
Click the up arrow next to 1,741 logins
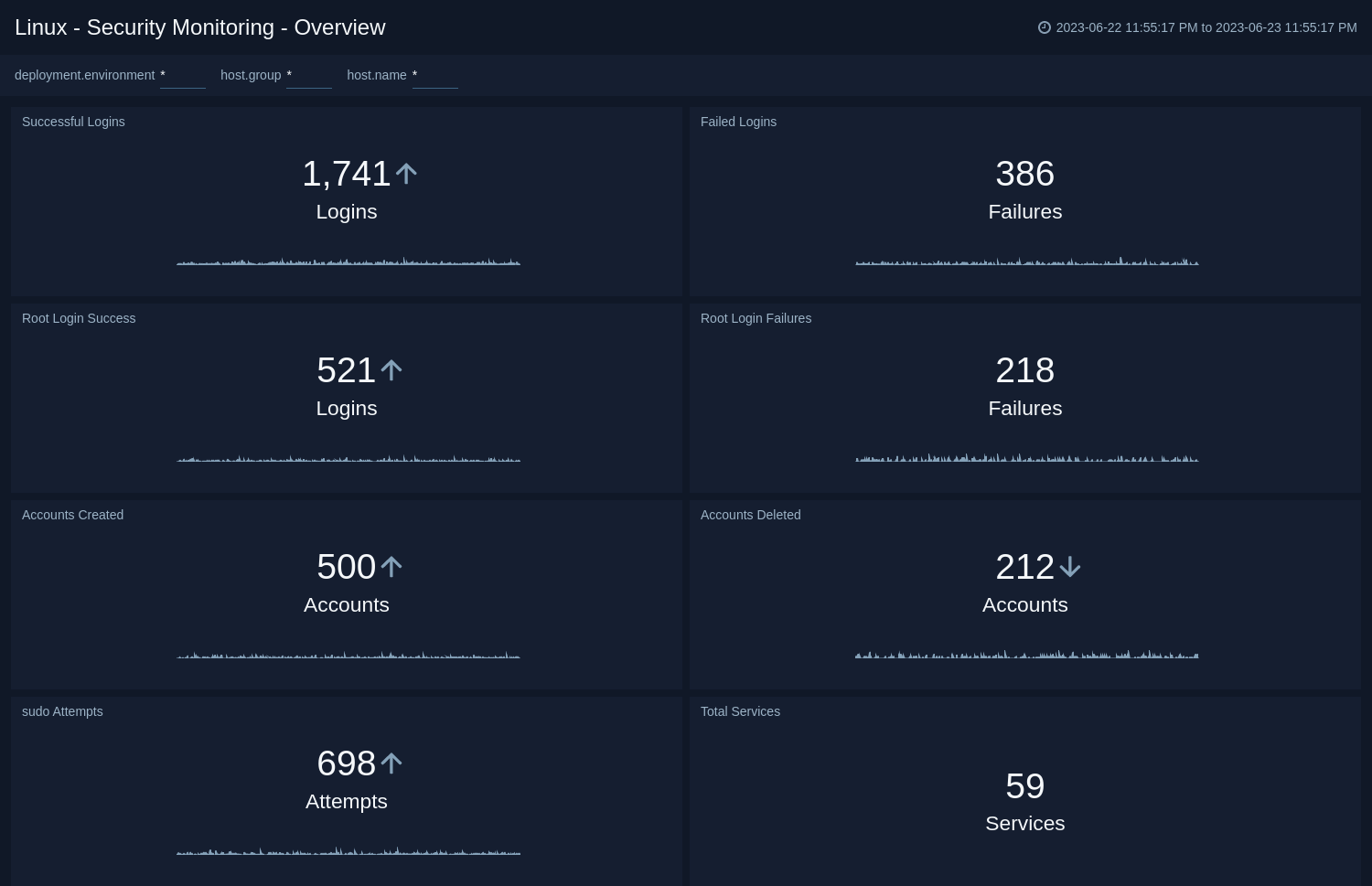point(406,174)
